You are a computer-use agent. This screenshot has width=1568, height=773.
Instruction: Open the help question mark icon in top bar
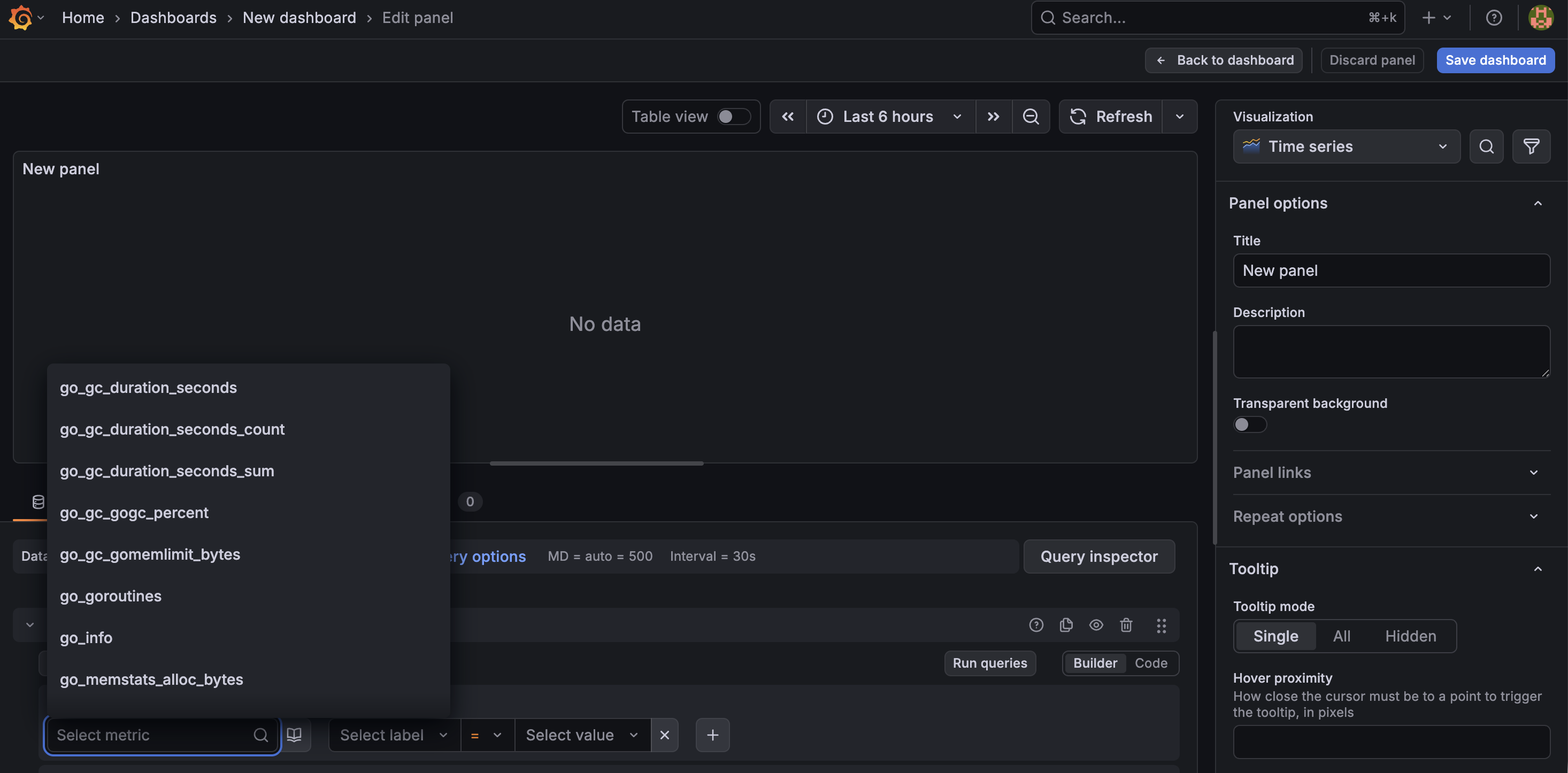click(x=1494, y=18)
